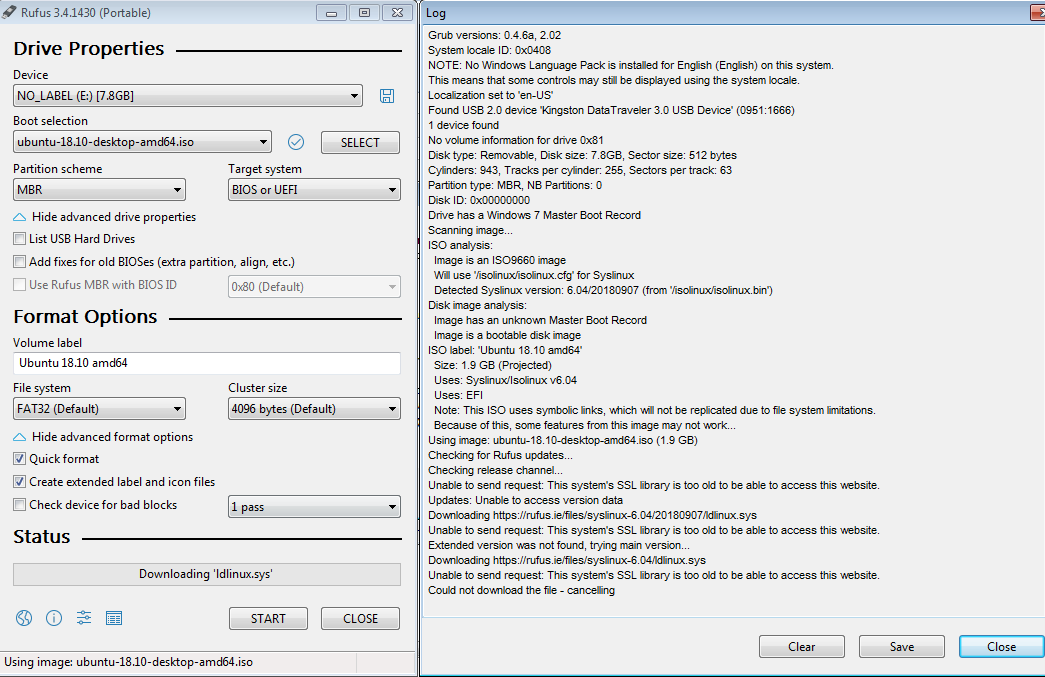Image resolution: width=1045 pixels, height=677 pixels.
Task: Collapse Hide advanced drive properties
Action: coord(105,217)
